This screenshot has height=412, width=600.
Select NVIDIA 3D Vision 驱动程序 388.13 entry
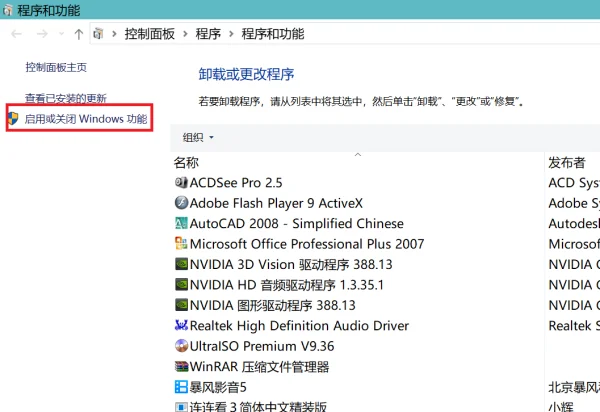[291, 264]
